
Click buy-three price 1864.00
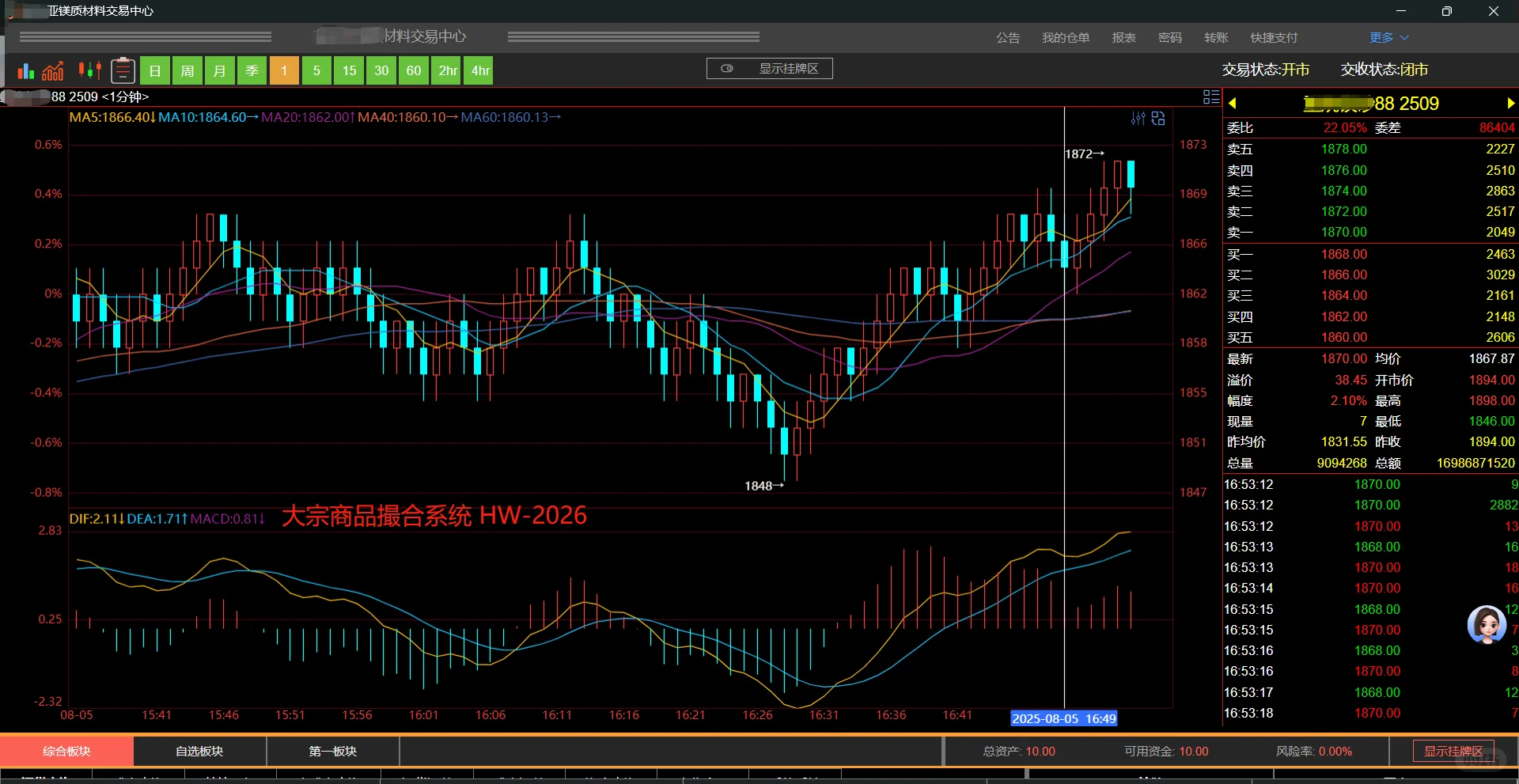1343,295
